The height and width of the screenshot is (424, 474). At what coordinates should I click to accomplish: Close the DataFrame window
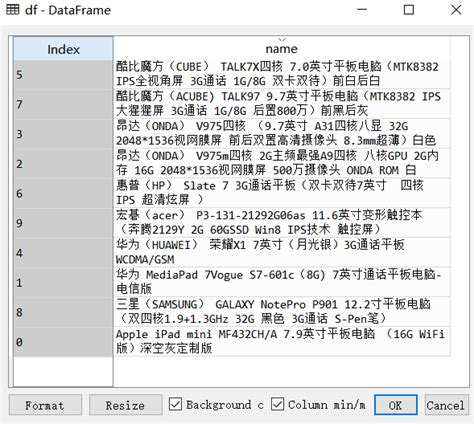pyautogui.click(x=456, y=10)
